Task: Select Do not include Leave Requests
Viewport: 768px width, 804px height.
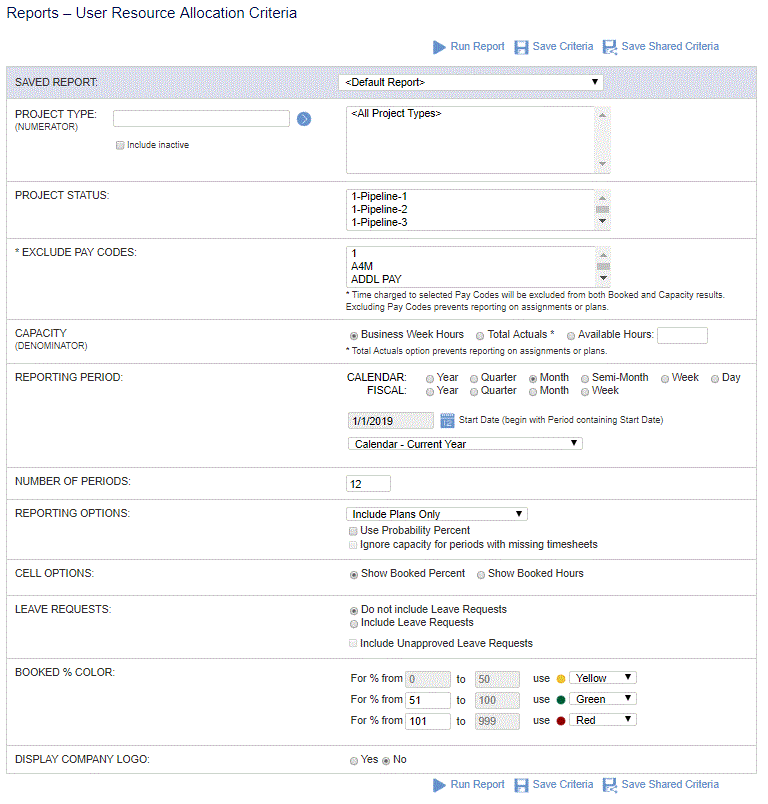Action: (x=354, y=611)
